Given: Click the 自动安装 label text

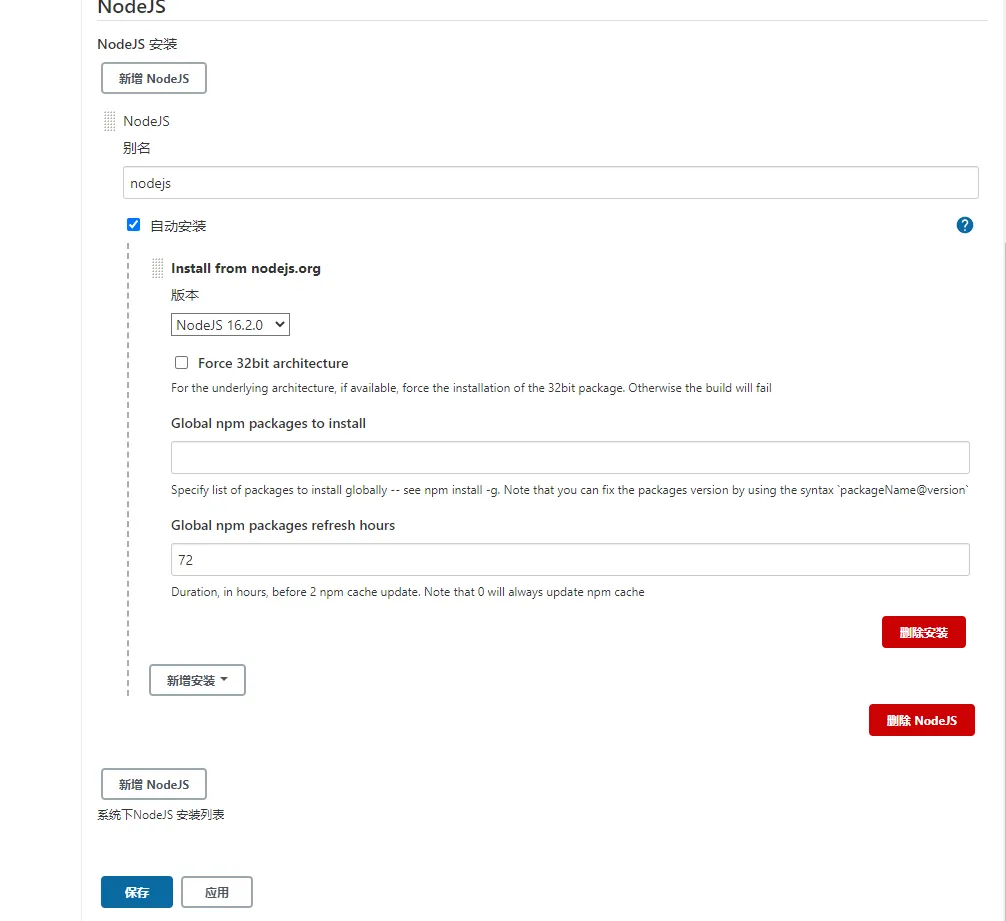Looking at the screenshot, I should [178, 226].
